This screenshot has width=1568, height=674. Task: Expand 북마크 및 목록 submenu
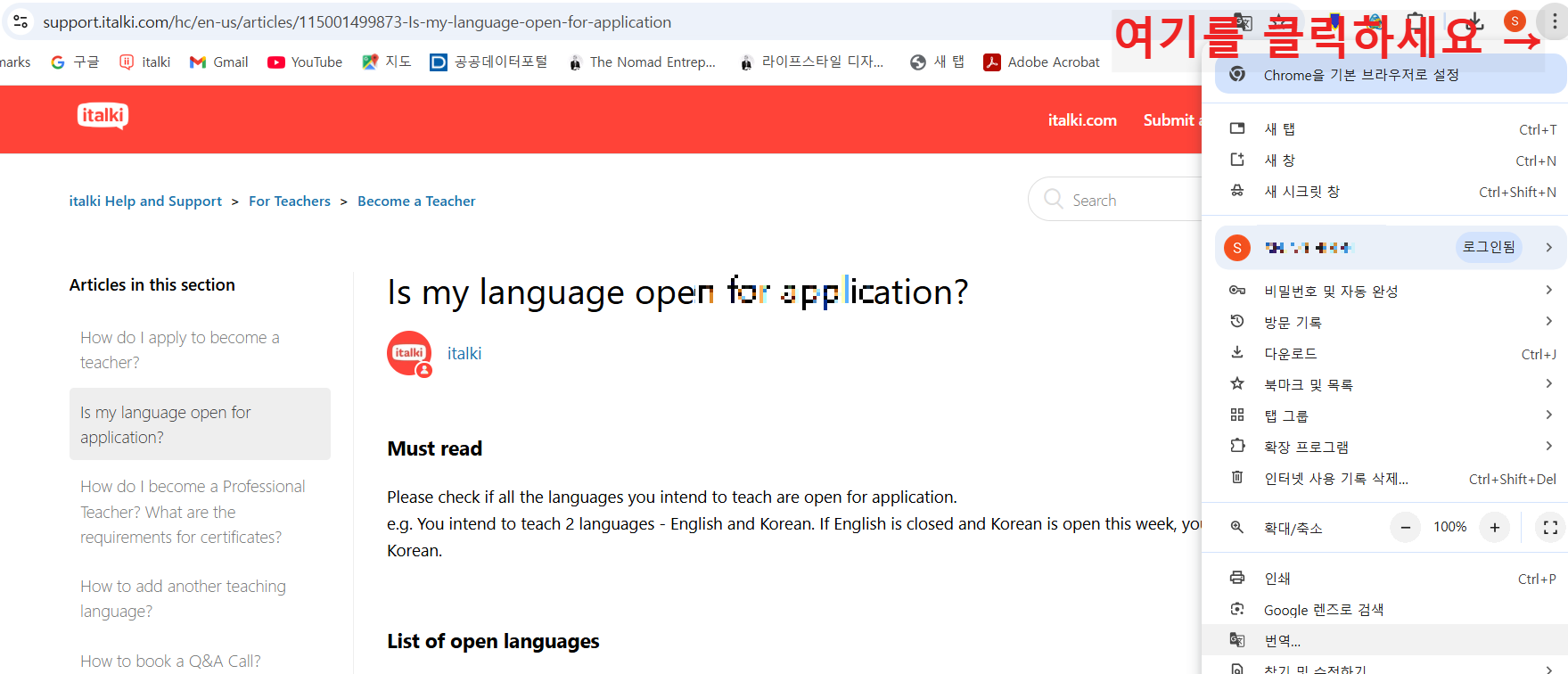coord(1549,383)
